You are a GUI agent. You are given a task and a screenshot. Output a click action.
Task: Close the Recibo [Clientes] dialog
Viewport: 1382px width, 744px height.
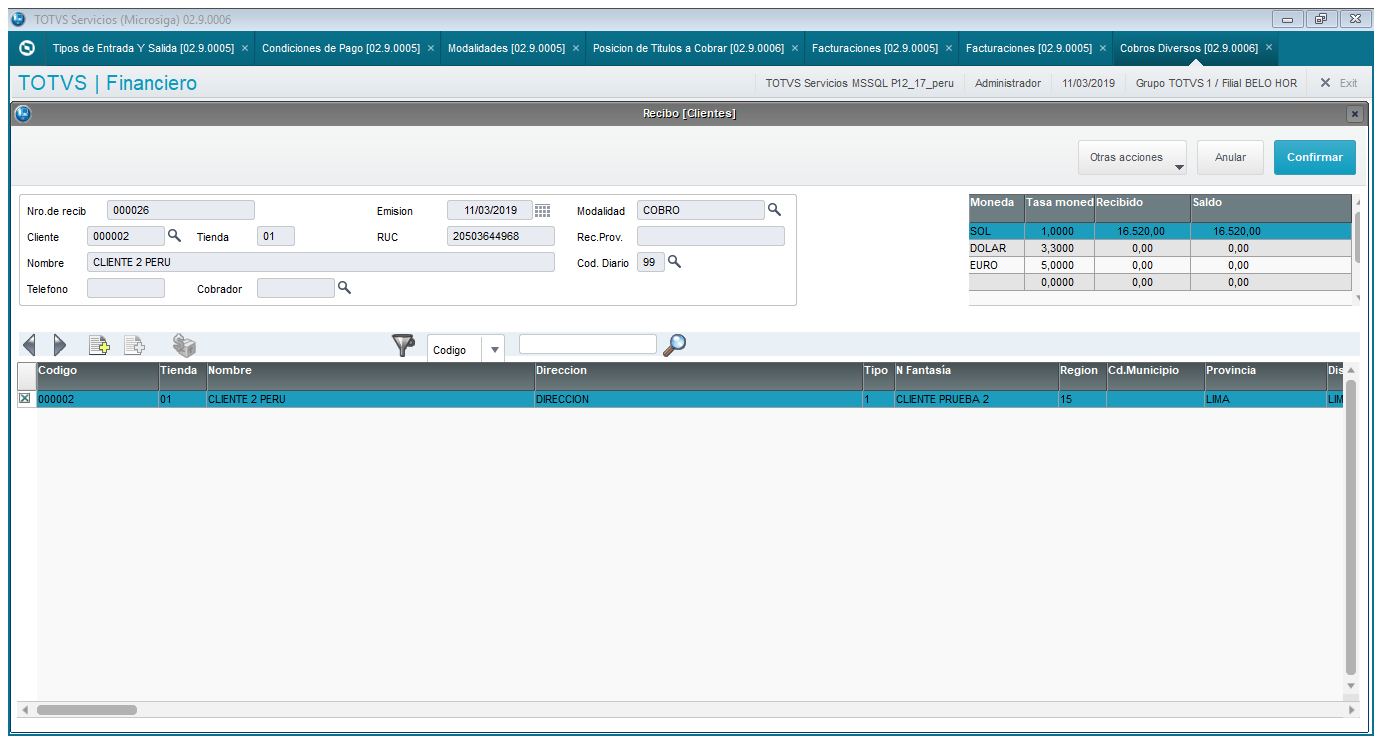click(x=1355, y=114)
